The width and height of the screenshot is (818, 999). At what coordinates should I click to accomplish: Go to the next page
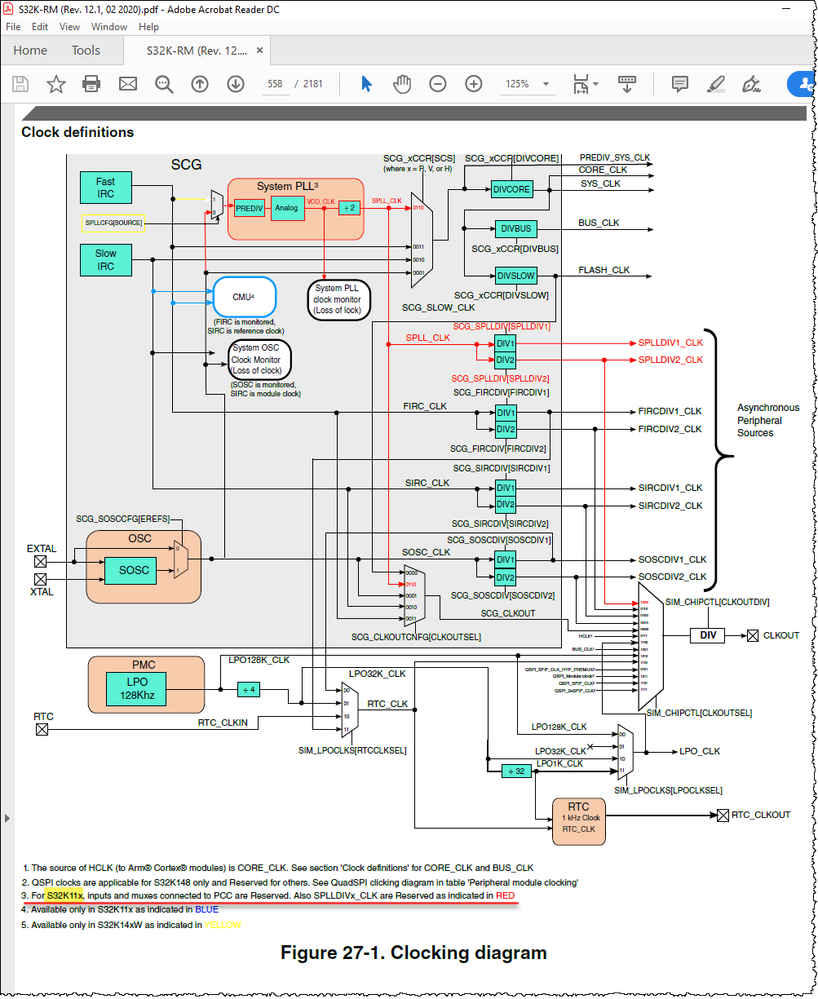(235, 84)
